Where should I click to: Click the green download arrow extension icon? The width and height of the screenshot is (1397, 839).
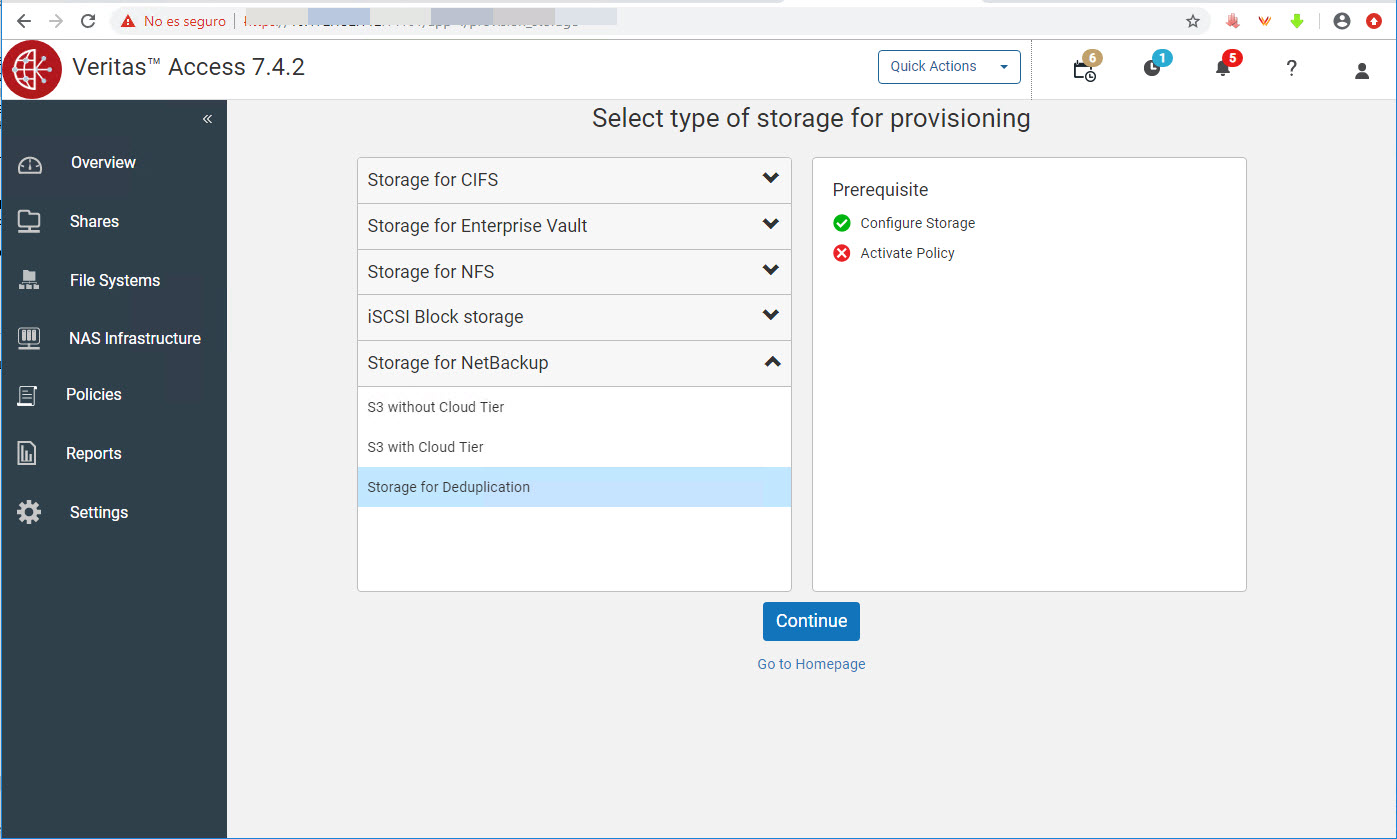1297,21
